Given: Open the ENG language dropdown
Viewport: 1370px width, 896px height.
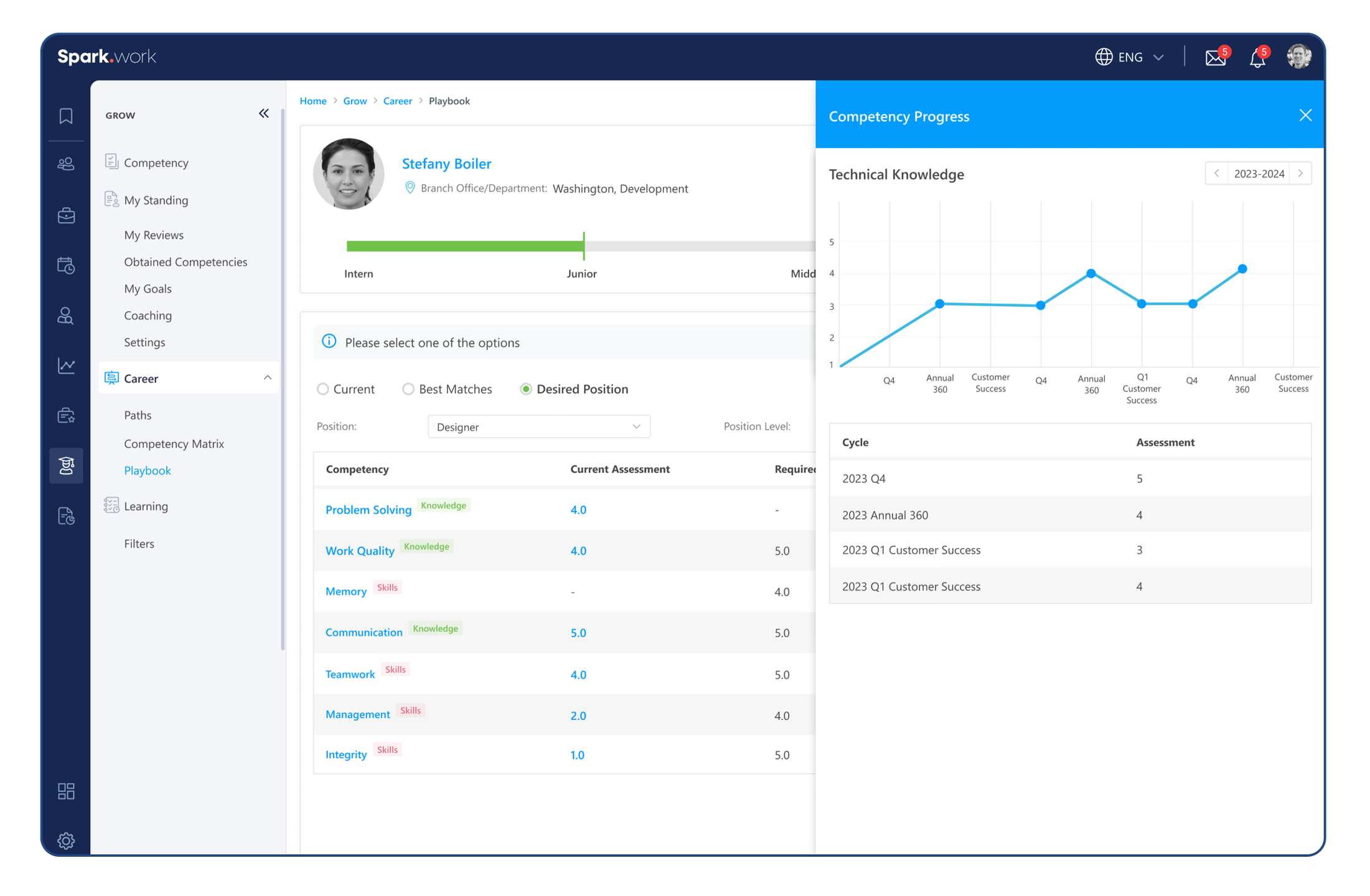Looking at the screenshot, I should click(x=1130, y=57).
